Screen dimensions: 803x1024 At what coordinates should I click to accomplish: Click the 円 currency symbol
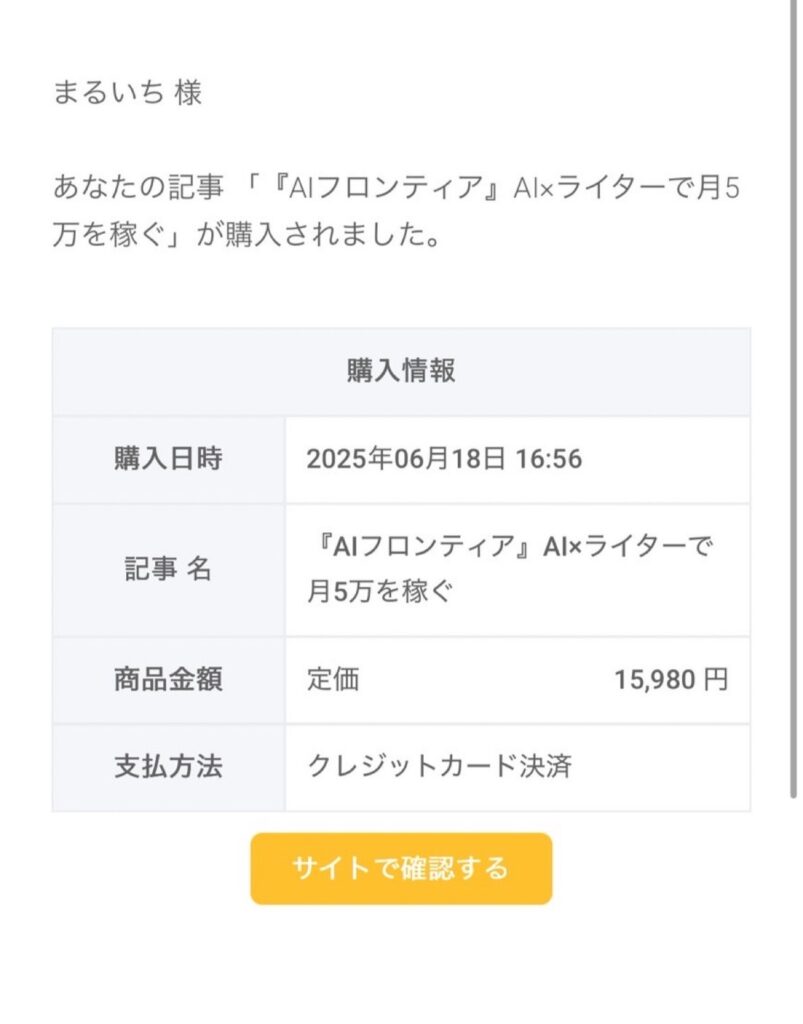click(716, 679)
